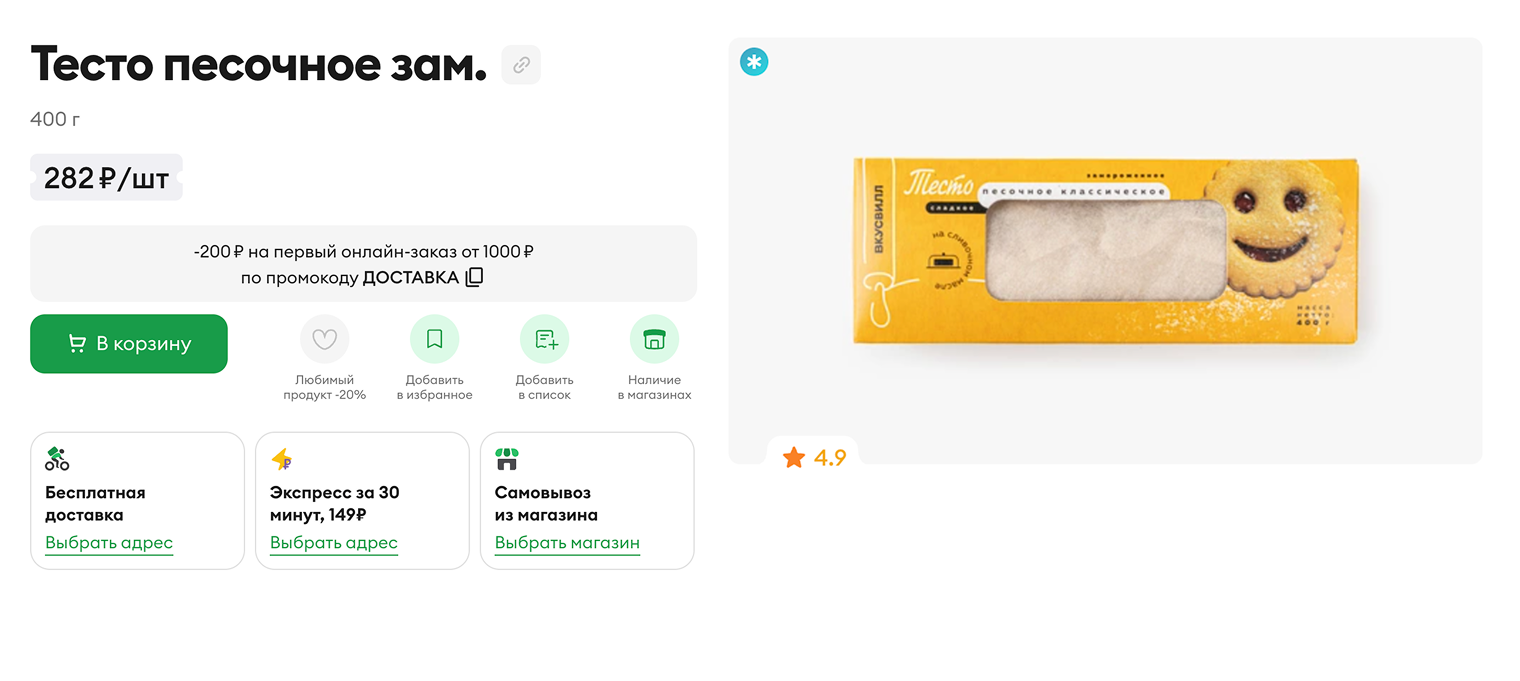The height and width of the screenshot is (681, 1520).
Task: Choose address for express delivery
Action: pos(334,543)
